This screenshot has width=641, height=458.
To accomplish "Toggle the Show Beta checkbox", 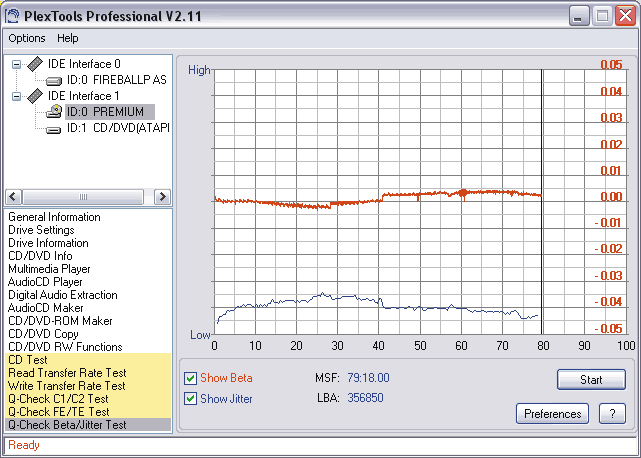I will tap(191, 378).
